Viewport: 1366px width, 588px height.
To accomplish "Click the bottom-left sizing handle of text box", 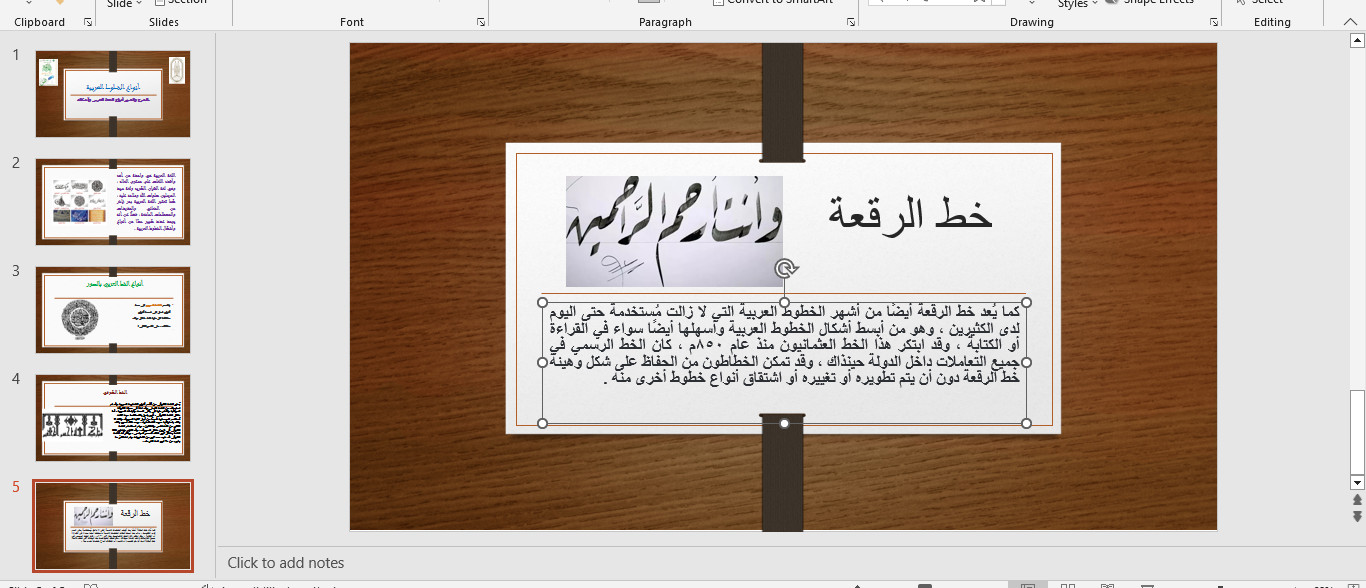I will pyautogui.click(x=542, y=423).
